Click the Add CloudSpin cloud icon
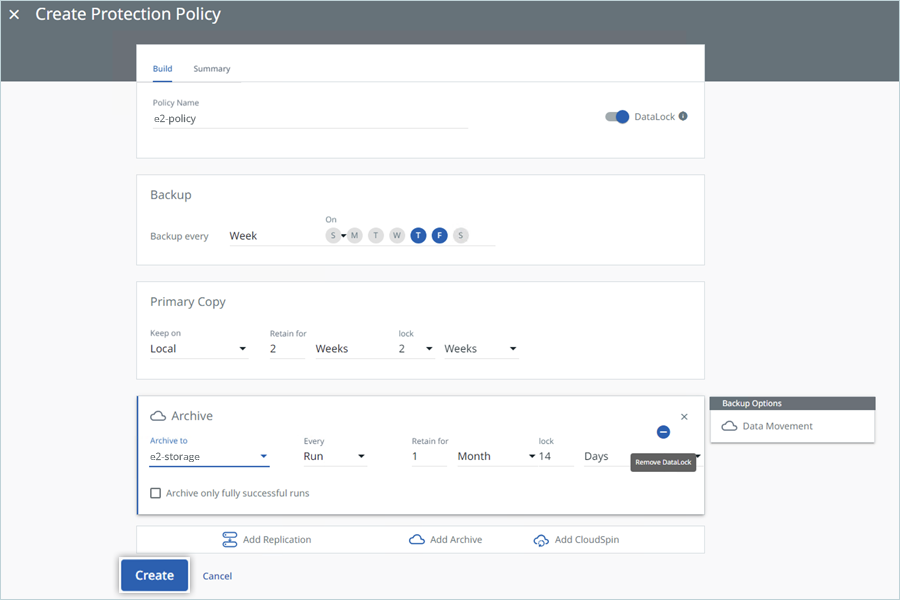Viewport: 900px width, 600px height. click(541, 540)
